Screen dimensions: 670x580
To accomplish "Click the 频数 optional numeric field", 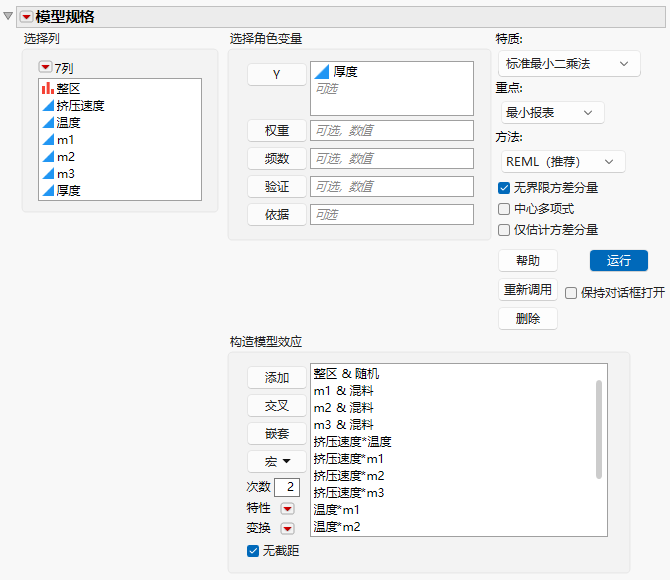I will point(392,159).
